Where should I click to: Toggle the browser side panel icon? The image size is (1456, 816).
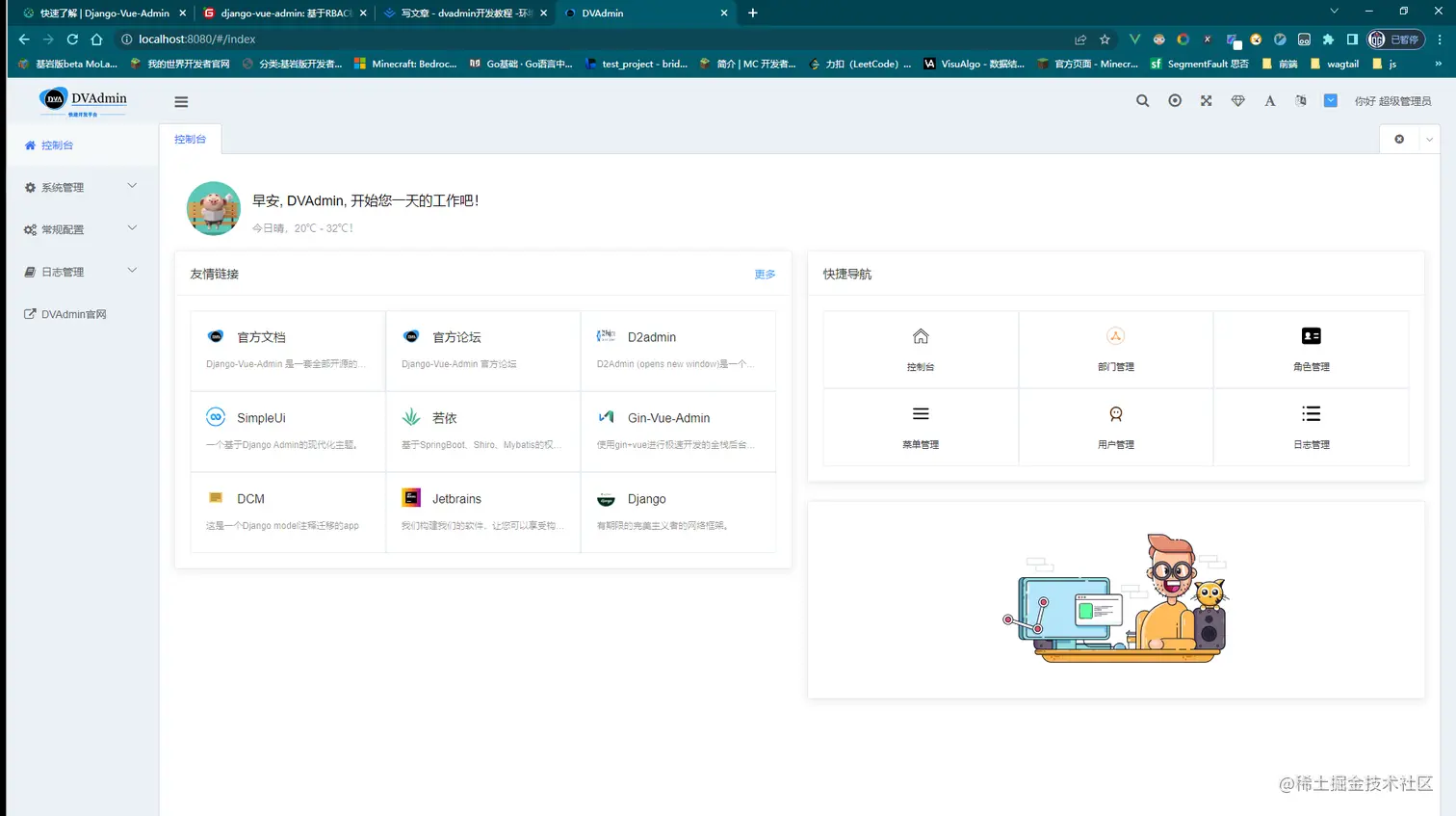[x=1352, y=39]
